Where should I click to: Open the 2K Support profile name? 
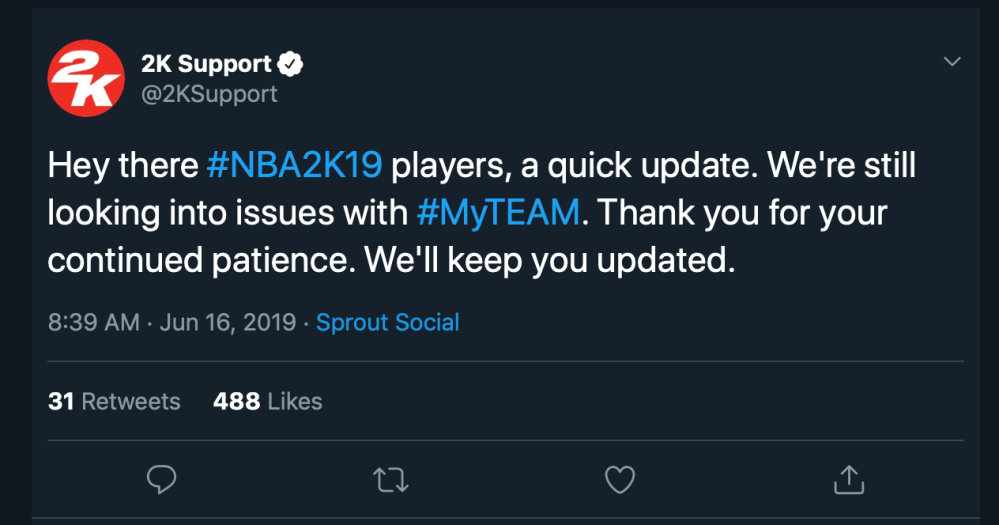click(206, 65)
